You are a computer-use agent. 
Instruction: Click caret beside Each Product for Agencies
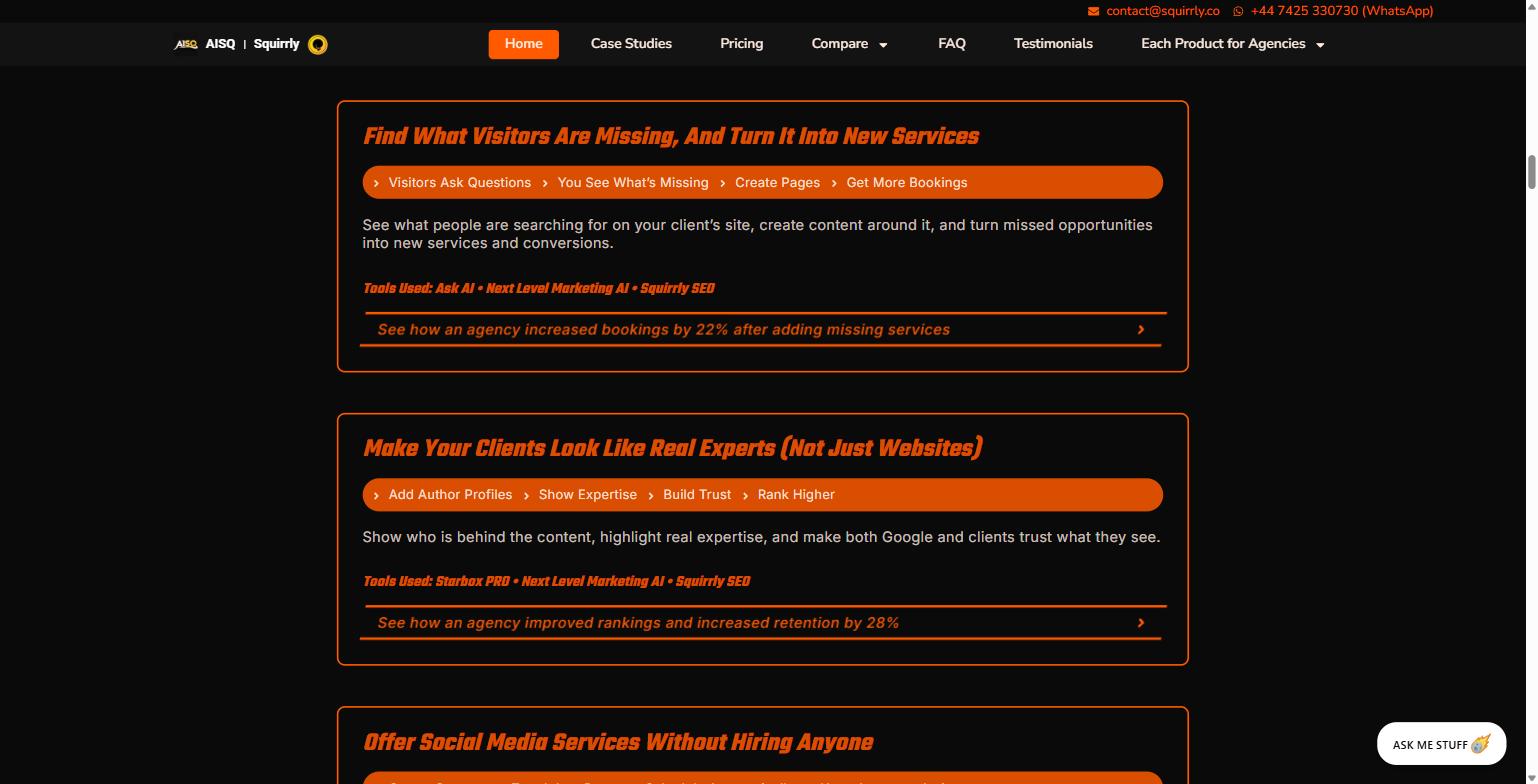1320,45
